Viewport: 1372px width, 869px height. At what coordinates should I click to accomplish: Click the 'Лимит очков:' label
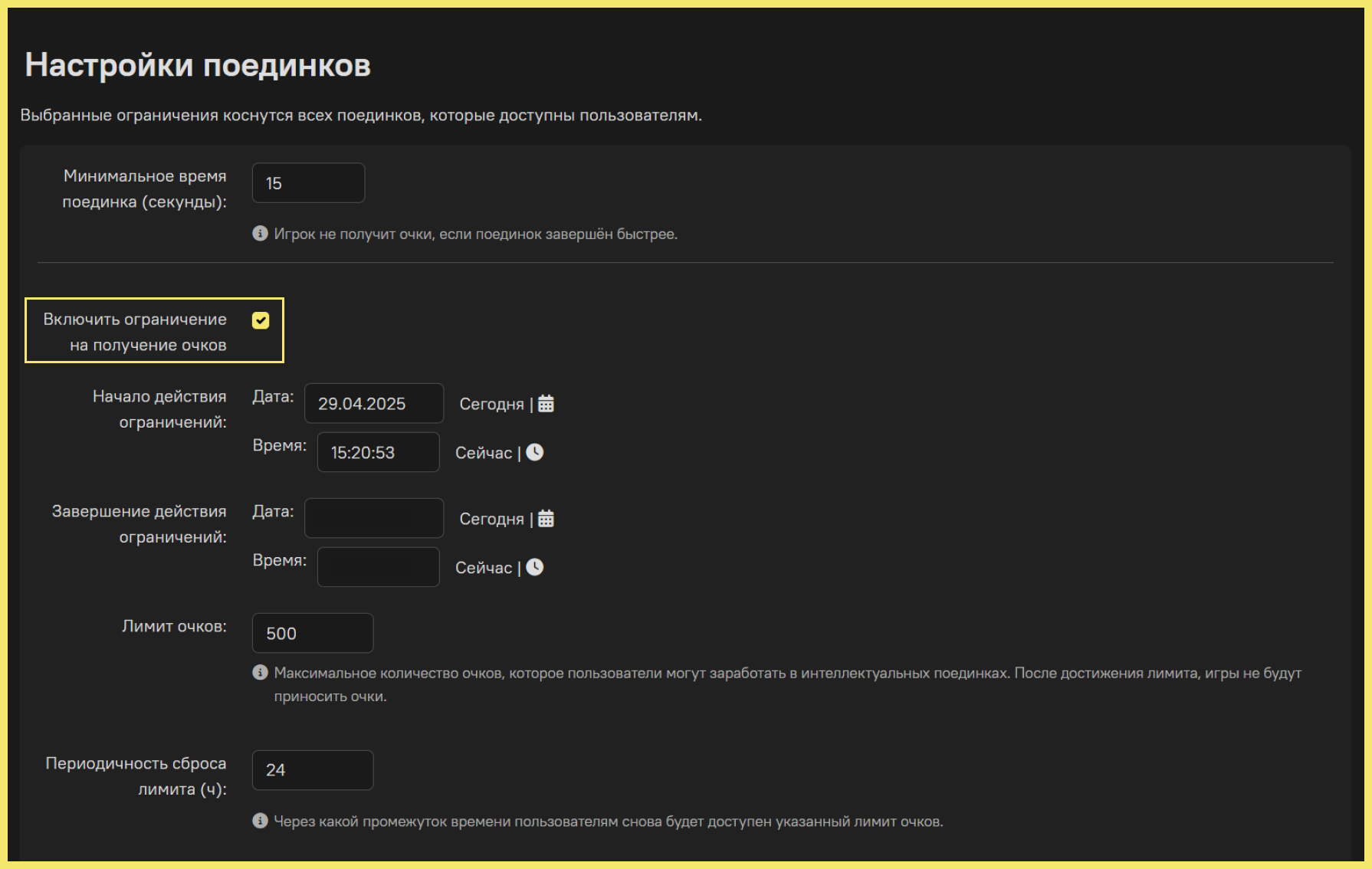click(x=174, y=626)
